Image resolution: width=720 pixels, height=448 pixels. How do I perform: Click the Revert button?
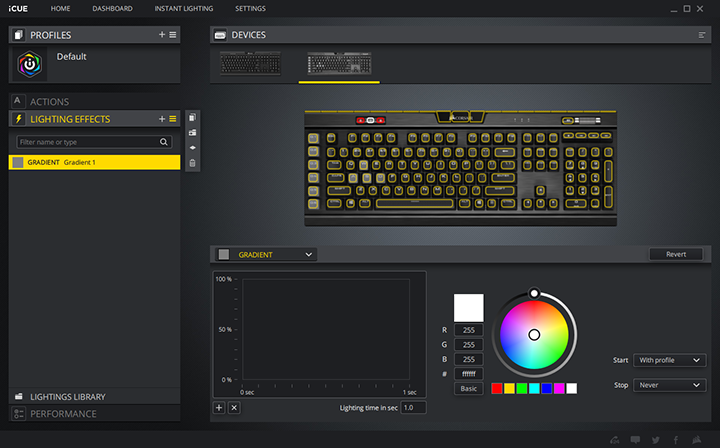click(676, 255)
